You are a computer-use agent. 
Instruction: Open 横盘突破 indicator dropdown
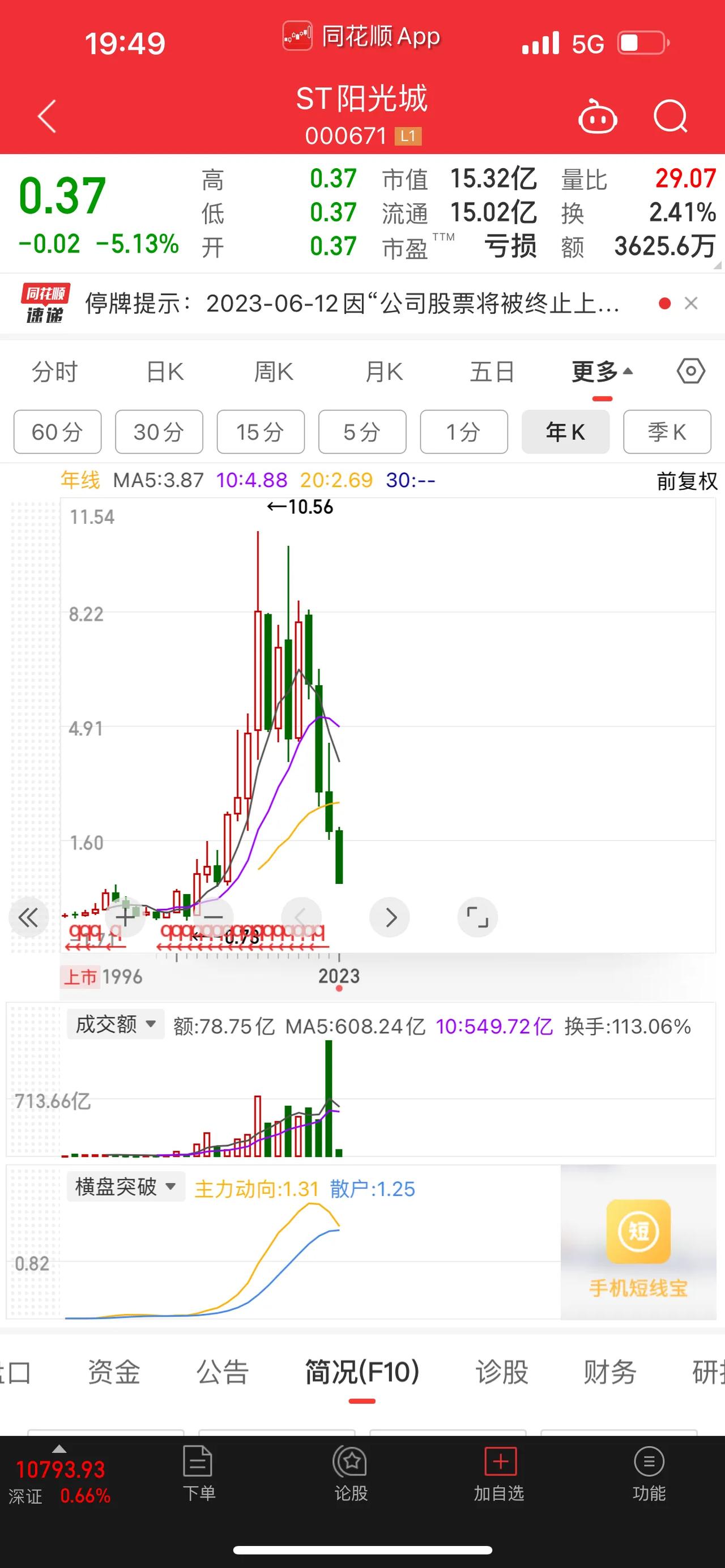[x=125, y=1186]
